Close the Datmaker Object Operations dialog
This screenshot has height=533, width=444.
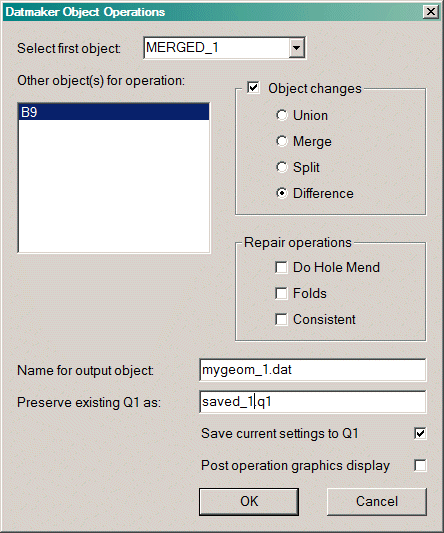(430, 12)
